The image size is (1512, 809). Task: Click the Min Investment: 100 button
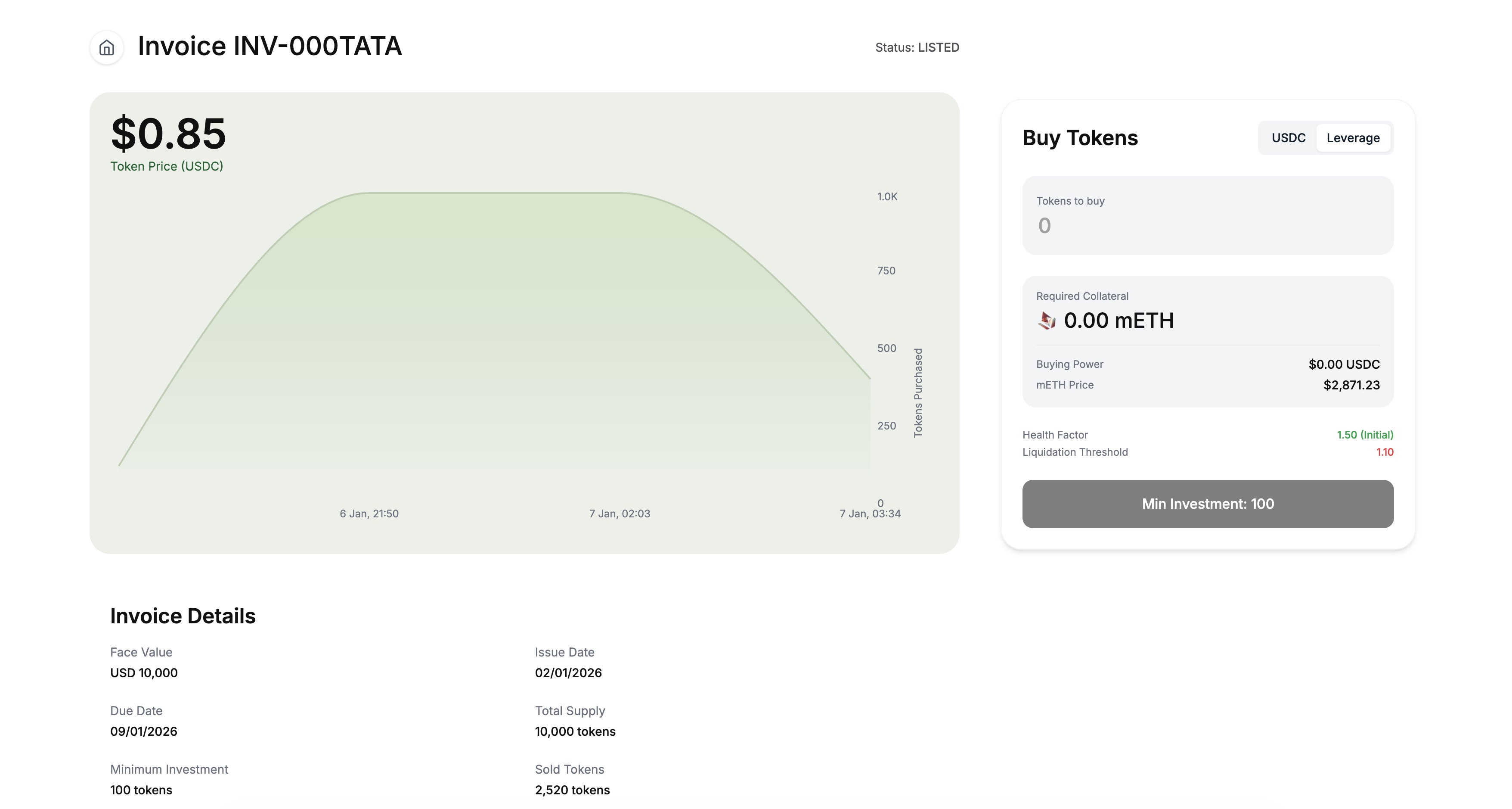[1207, 504]
